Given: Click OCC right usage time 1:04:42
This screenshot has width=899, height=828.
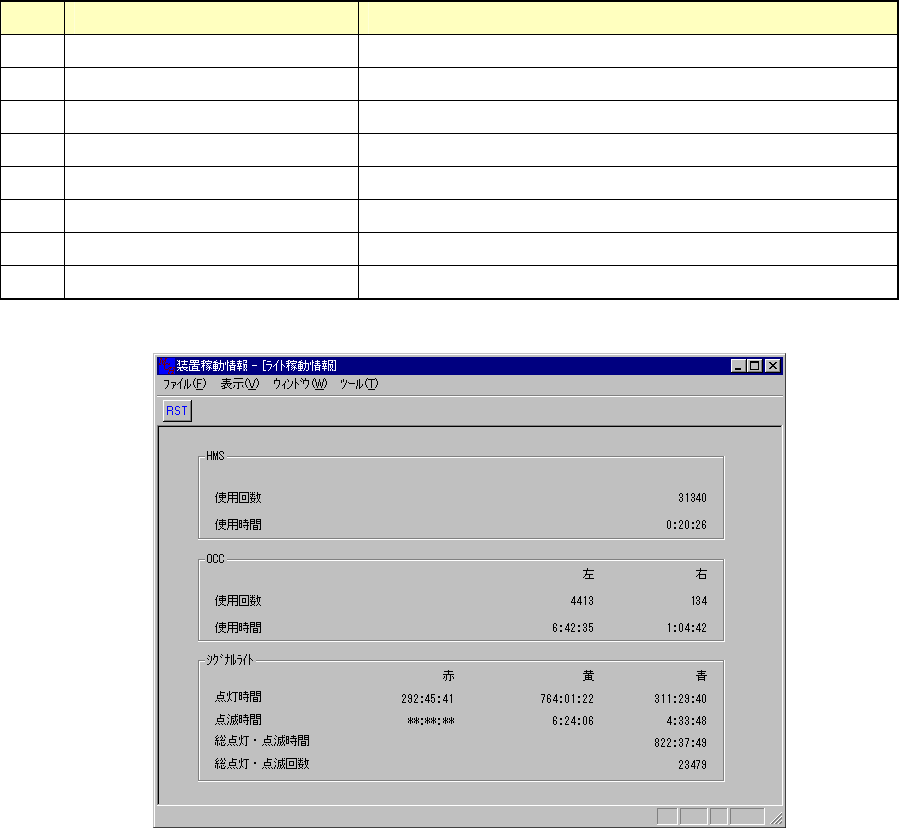Looking at the screenshot, I should [x=686, y=628].
